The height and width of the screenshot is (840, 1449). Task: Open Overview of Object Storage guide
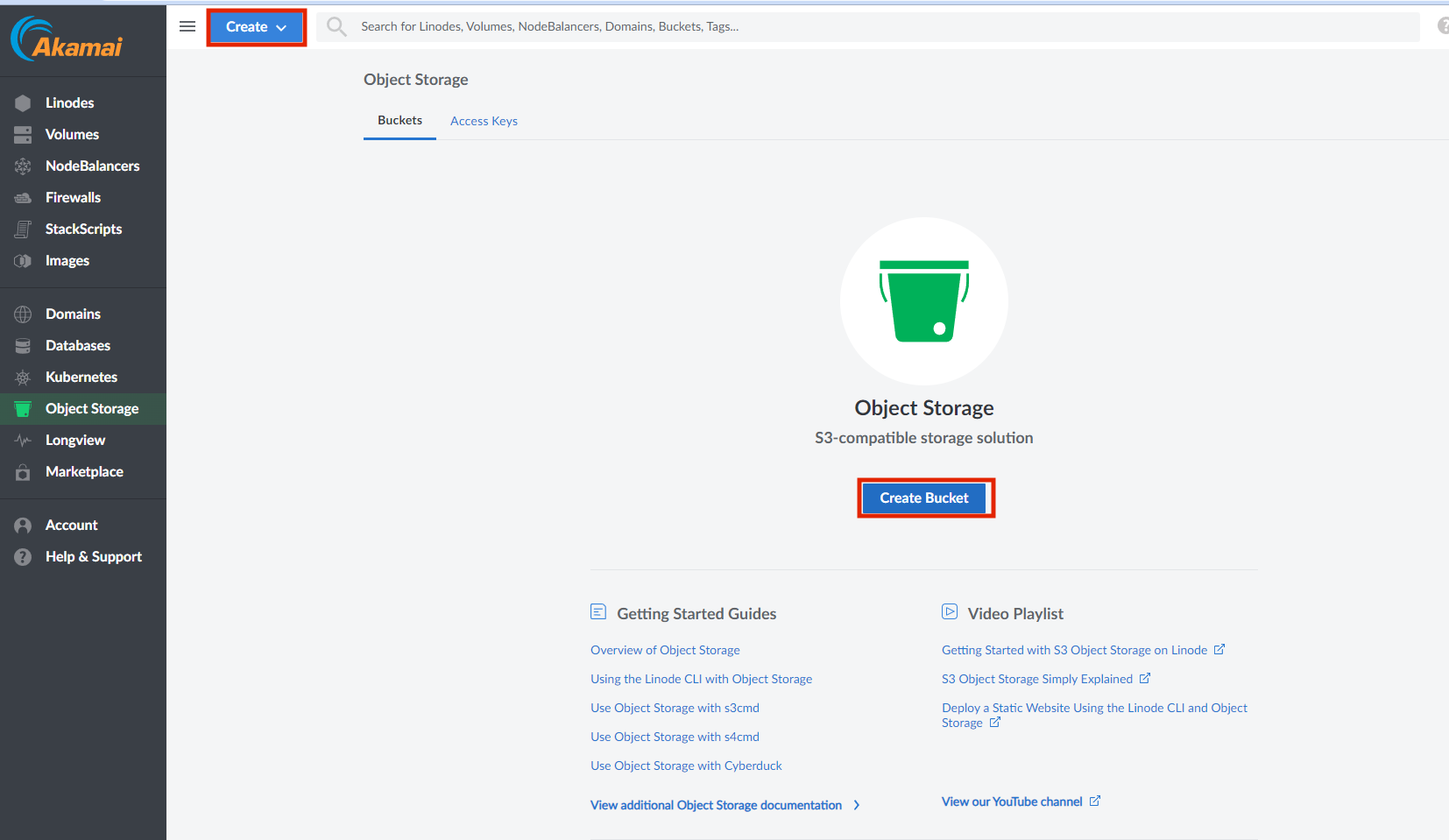(x=665, y=650)
